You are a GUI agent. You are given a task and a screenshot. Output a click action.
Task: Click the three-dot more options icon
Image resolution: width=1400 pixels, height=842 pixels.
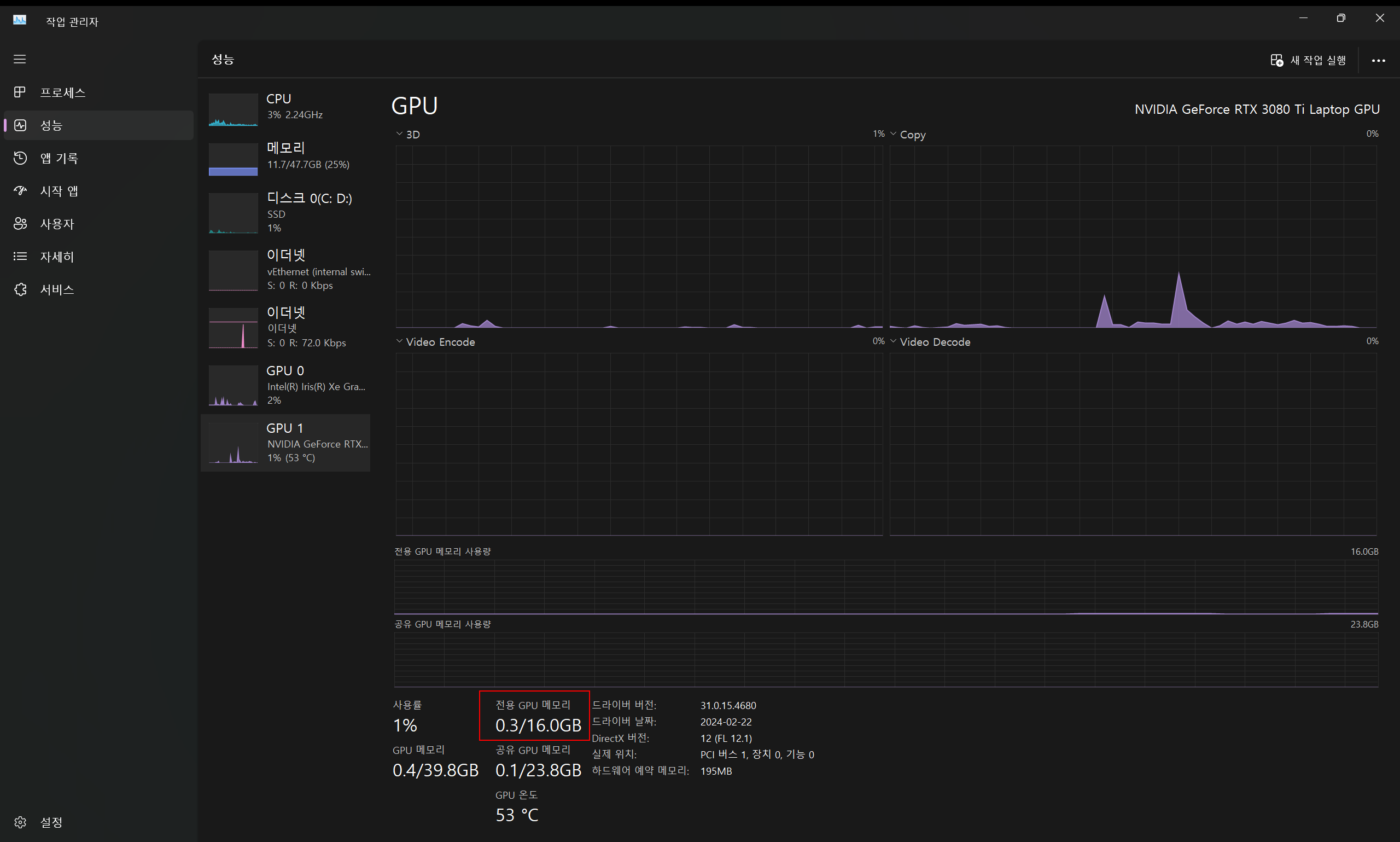pyautogui.click(x=1378, y=61)
